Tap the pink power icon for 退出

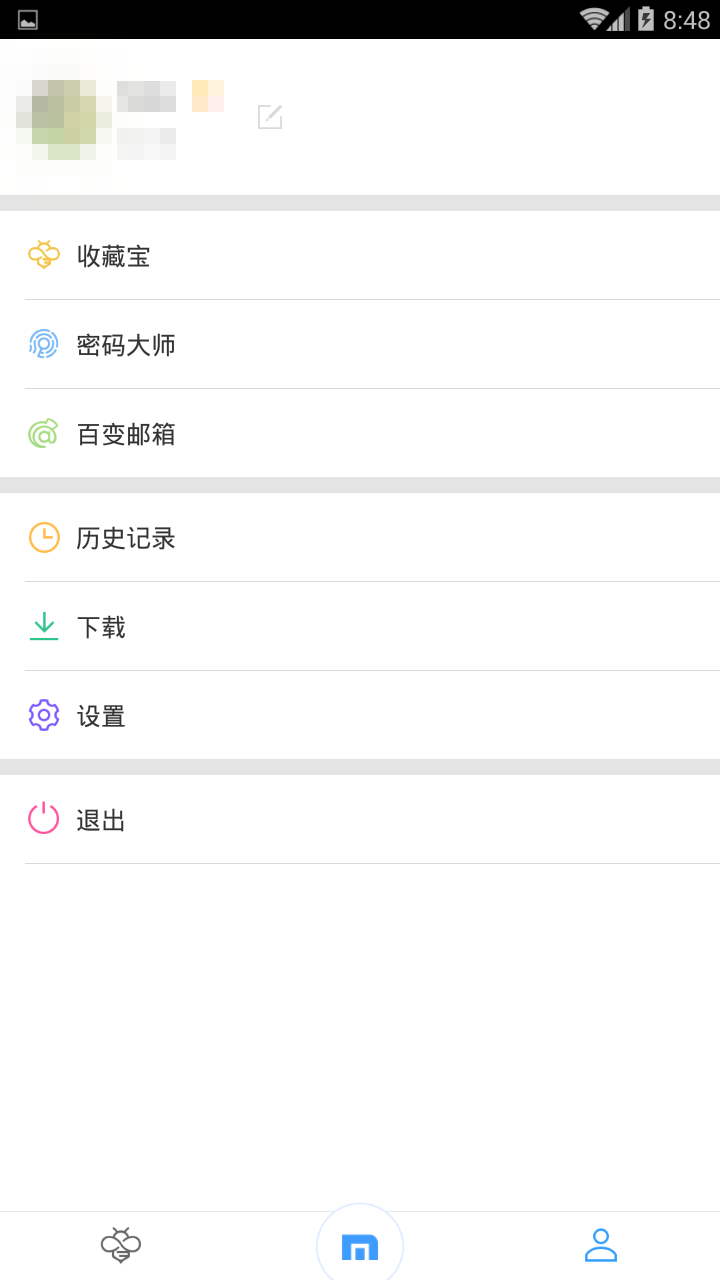click(44, 819)
